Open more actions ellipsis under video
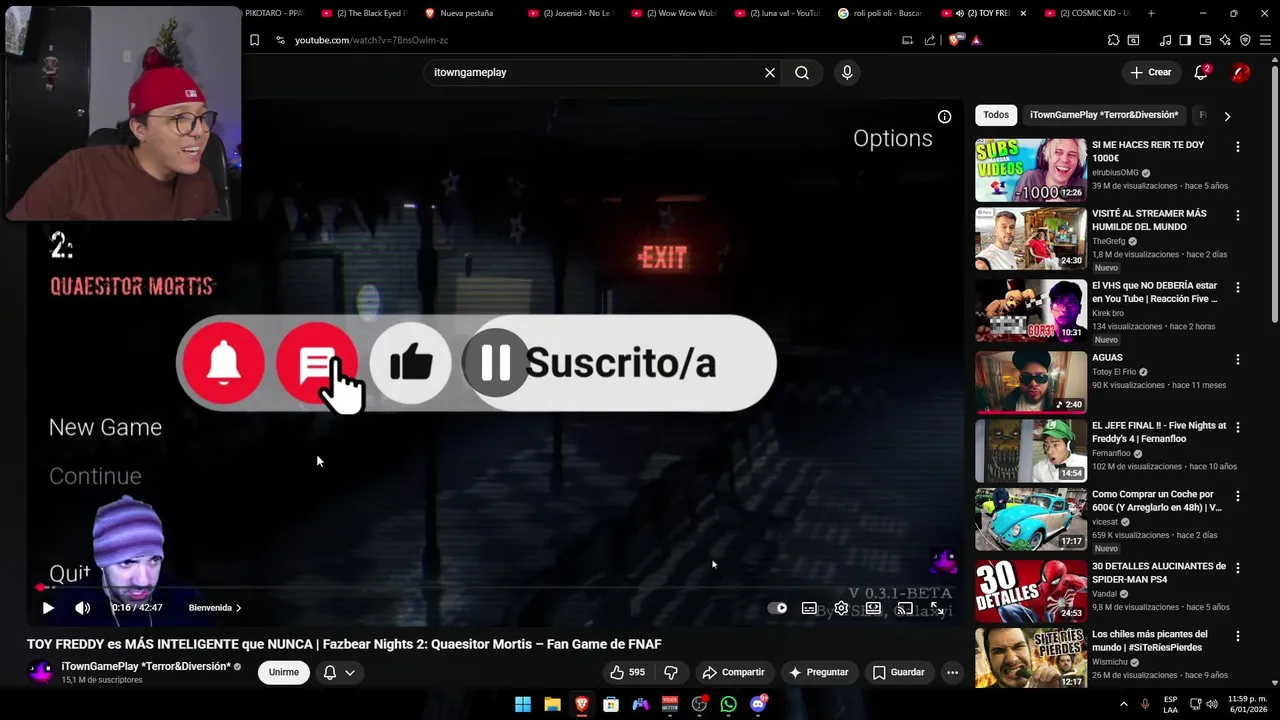Screen dimensions: 1280x720 pos(952,672)
